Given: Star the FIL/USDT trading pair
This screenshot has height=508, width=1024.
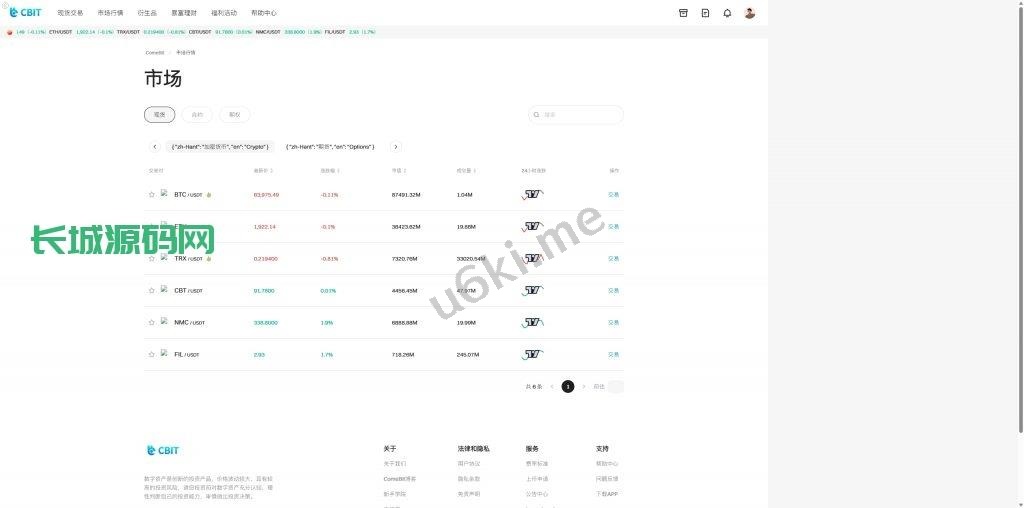Looking at the screenshot, I should tap(152, 355).
